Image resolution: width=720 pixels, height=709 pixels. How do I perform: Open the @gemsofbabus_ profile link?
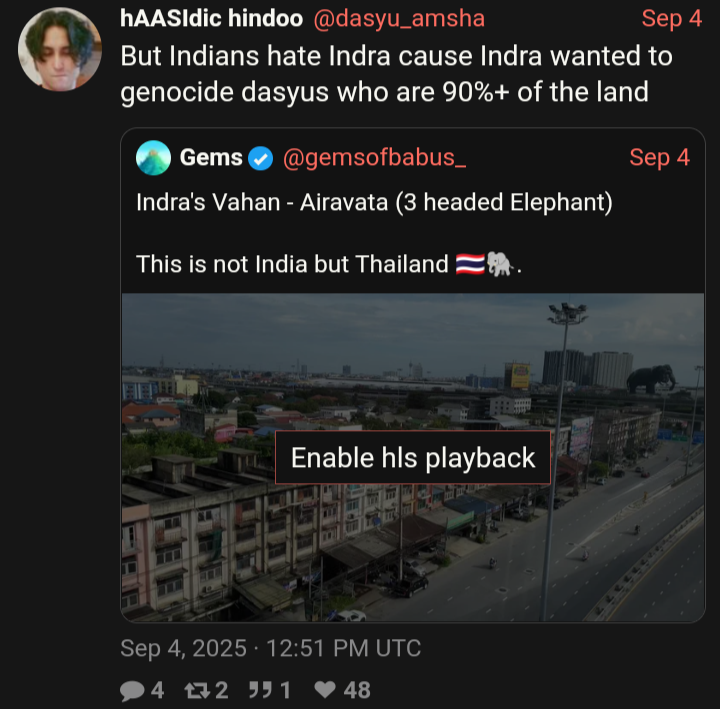[x=375, y=158]
